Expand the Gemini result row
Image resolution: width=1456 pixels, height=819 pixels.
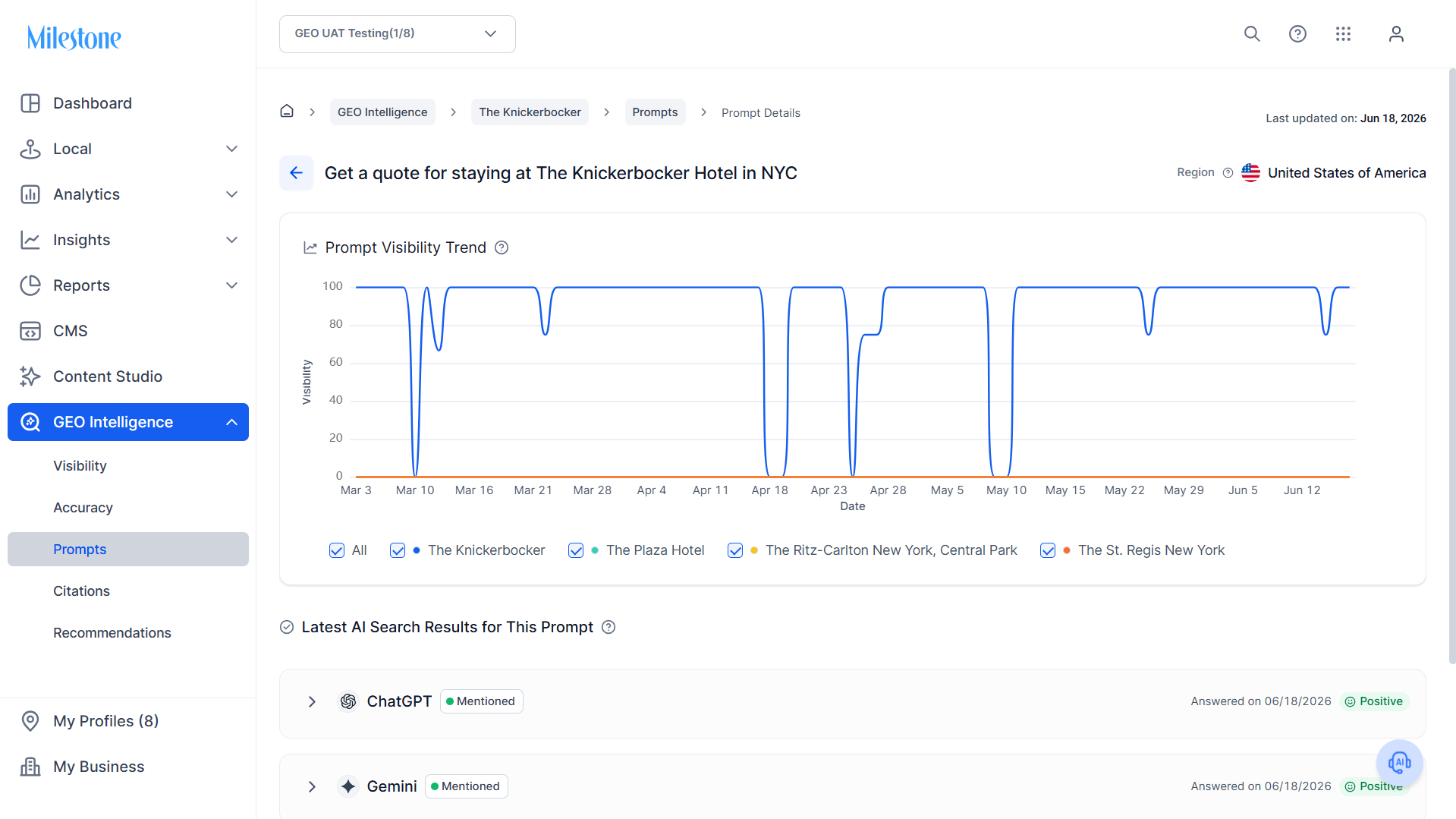pyautogui.click(x=312, y=786)
